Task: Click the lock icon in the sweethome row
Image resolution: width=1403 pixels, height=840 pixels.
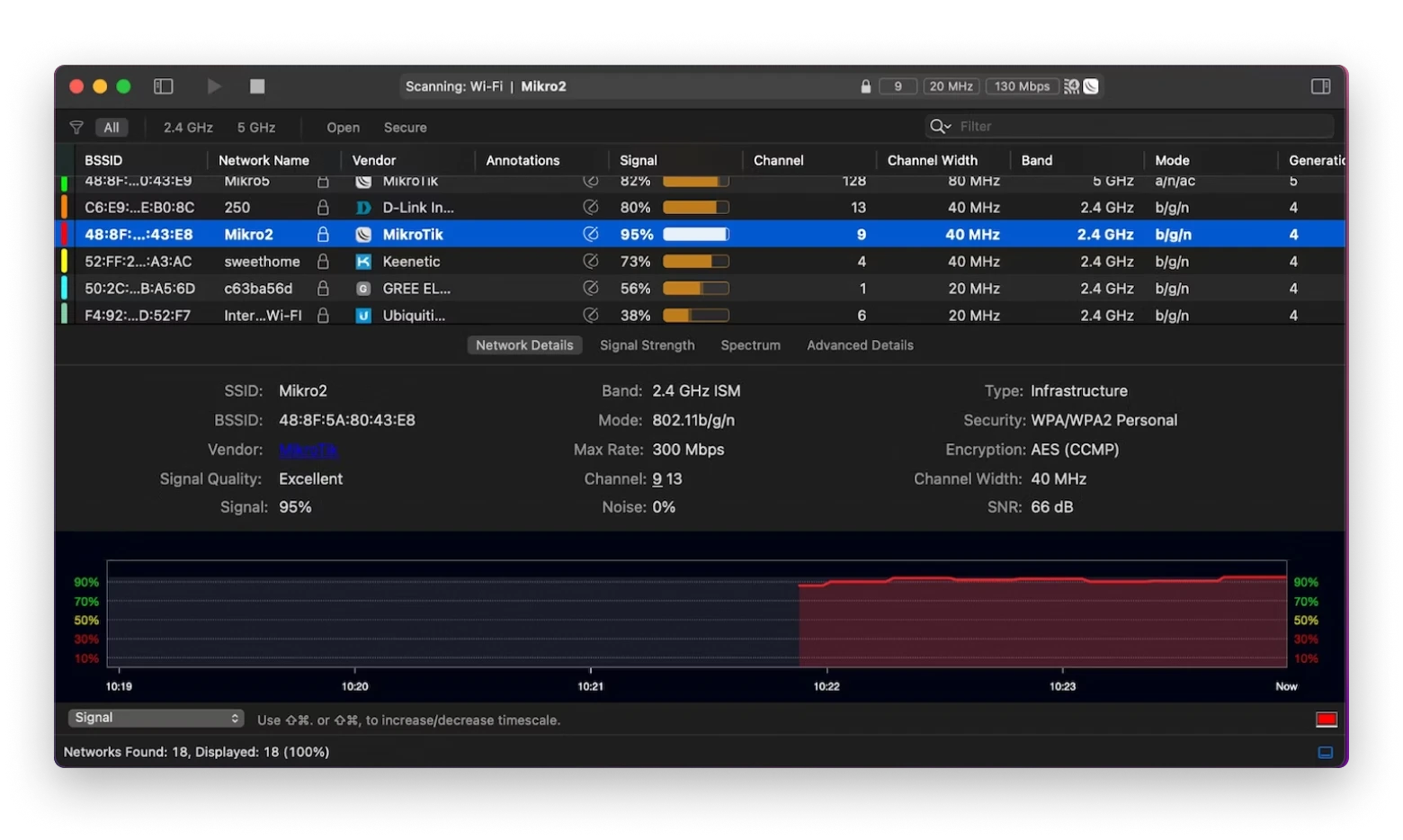Action: pos(323,262)
